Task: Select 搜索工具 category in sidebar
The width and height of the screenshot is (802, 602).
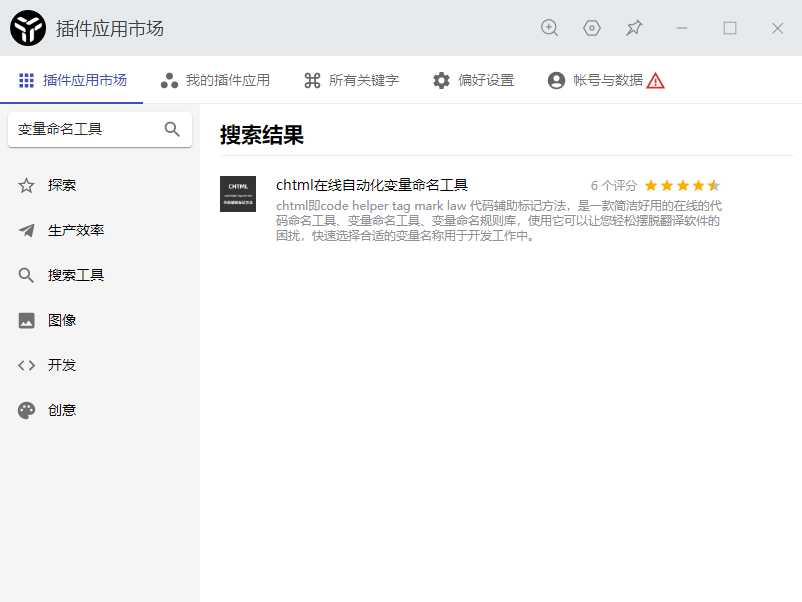Action: point(100,275)
